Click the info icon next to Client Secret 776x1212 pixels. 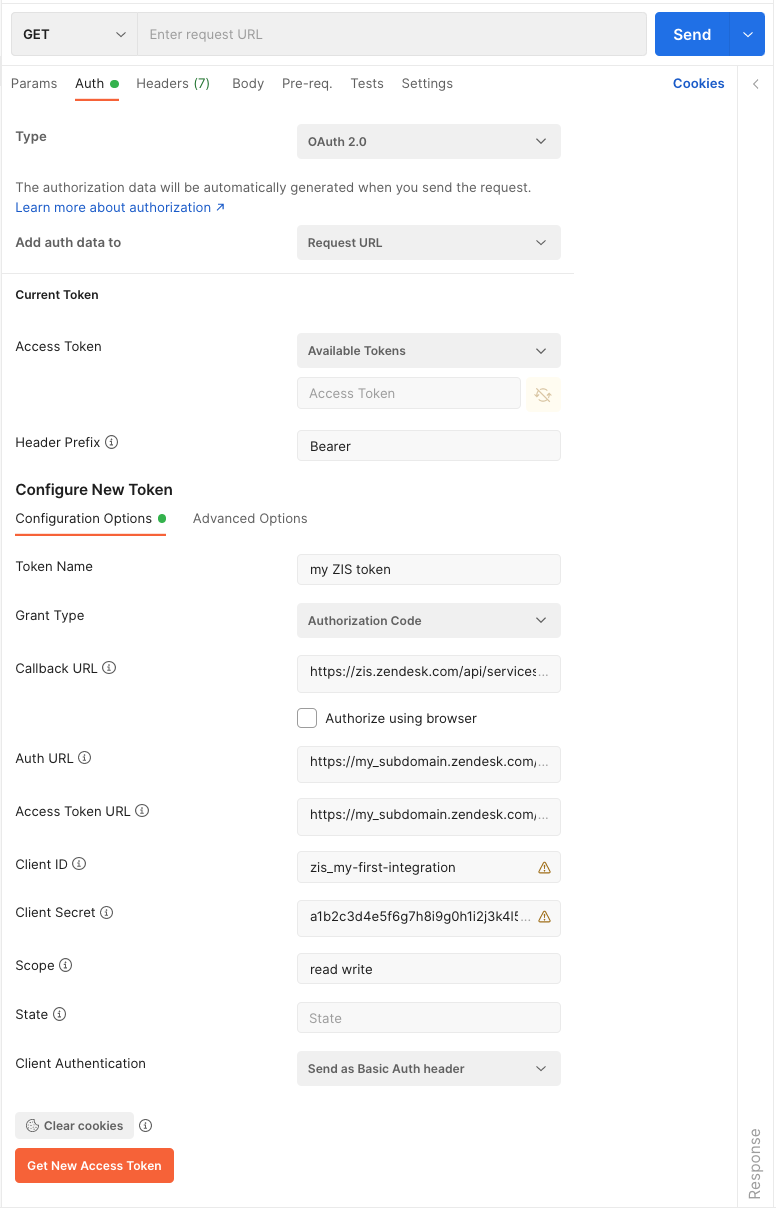107,913
